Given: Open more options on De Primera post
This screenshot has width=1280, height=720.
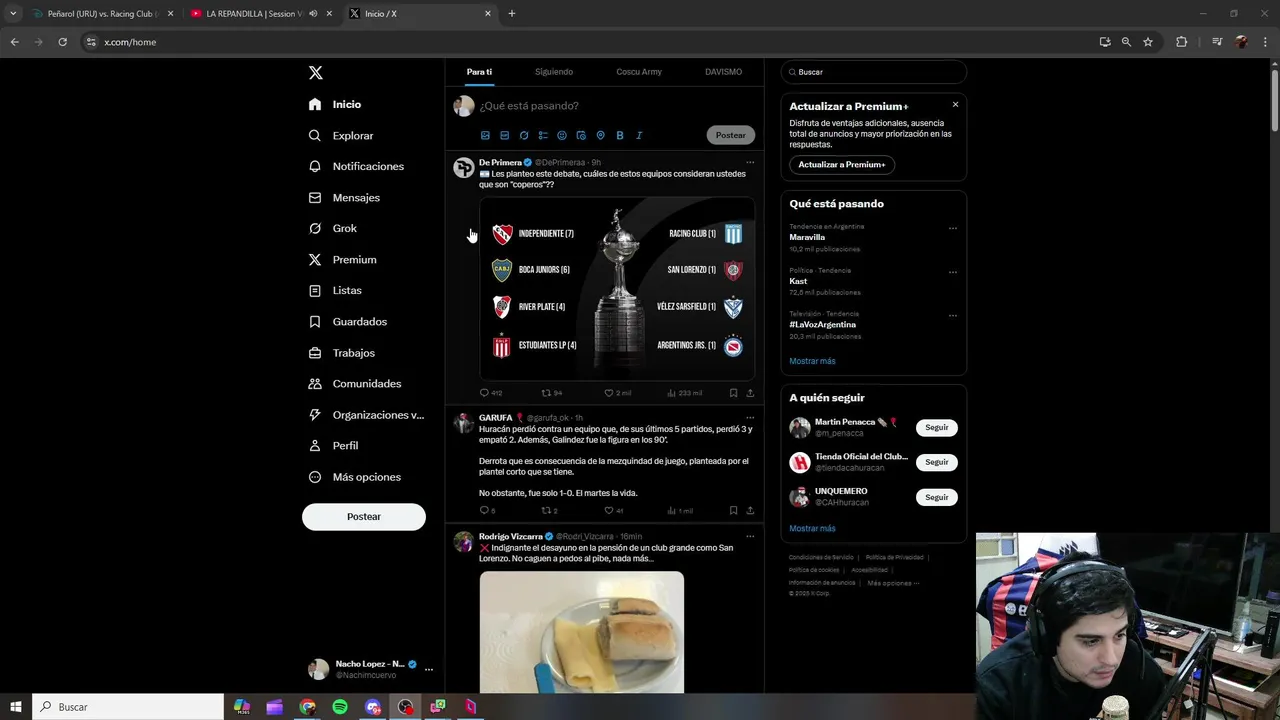Looking at the screenshot, I should (750, 162).
